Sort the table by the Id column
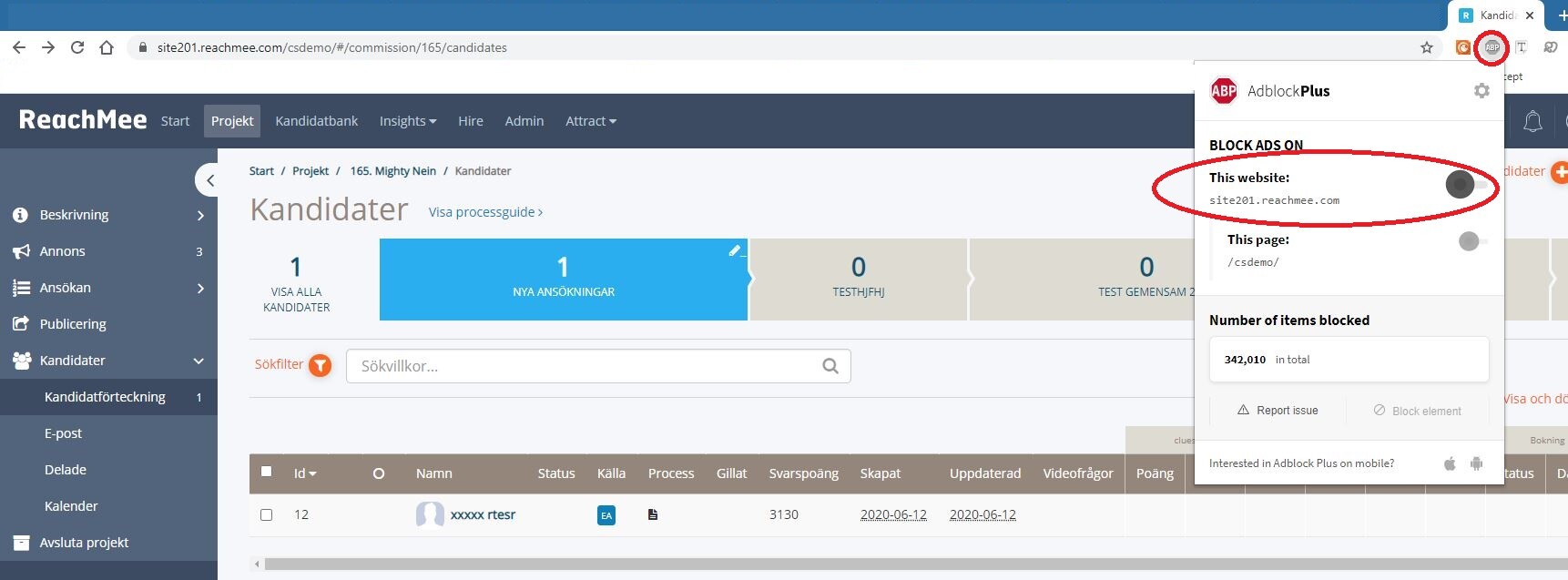This screenshot has width=1568, height=580. pyautogui.click(x=305, y=473)
